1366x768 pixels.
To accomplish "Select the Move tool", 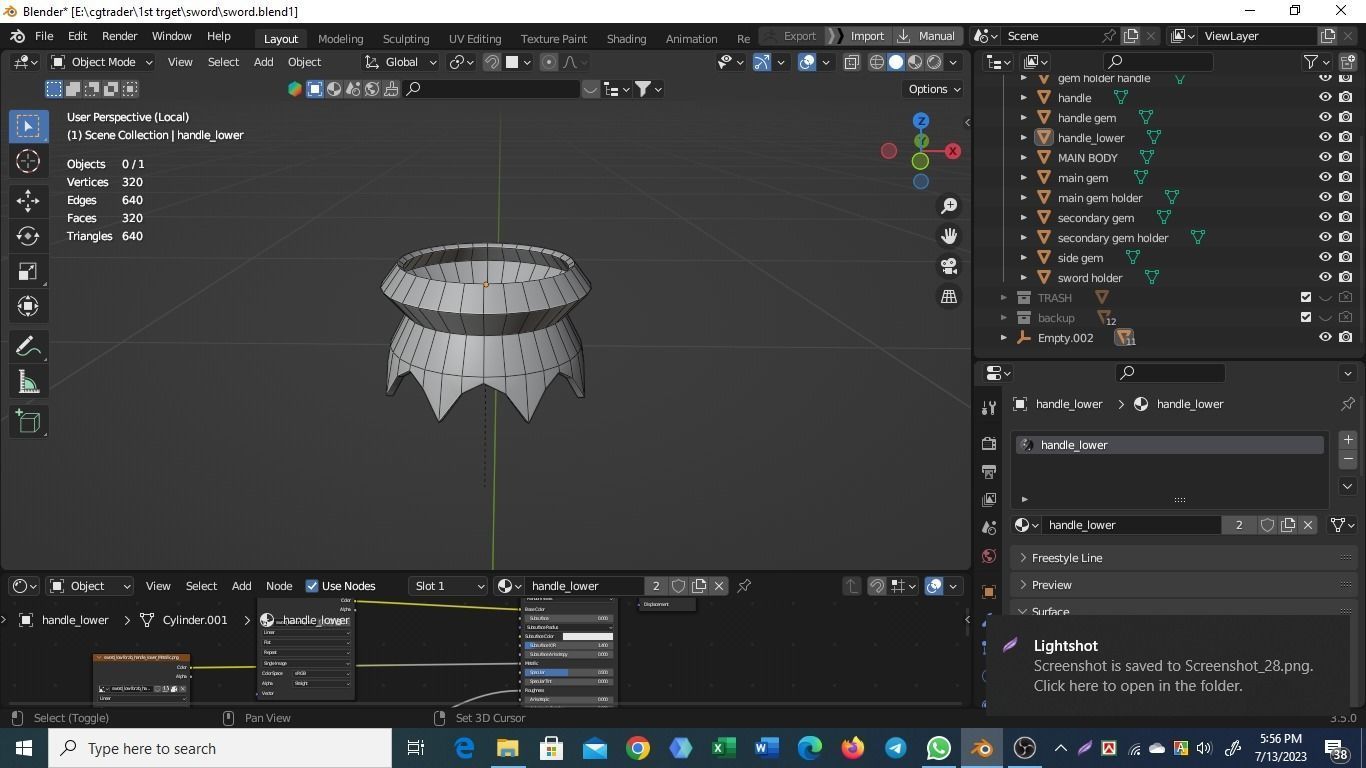I will coord(28,200).
